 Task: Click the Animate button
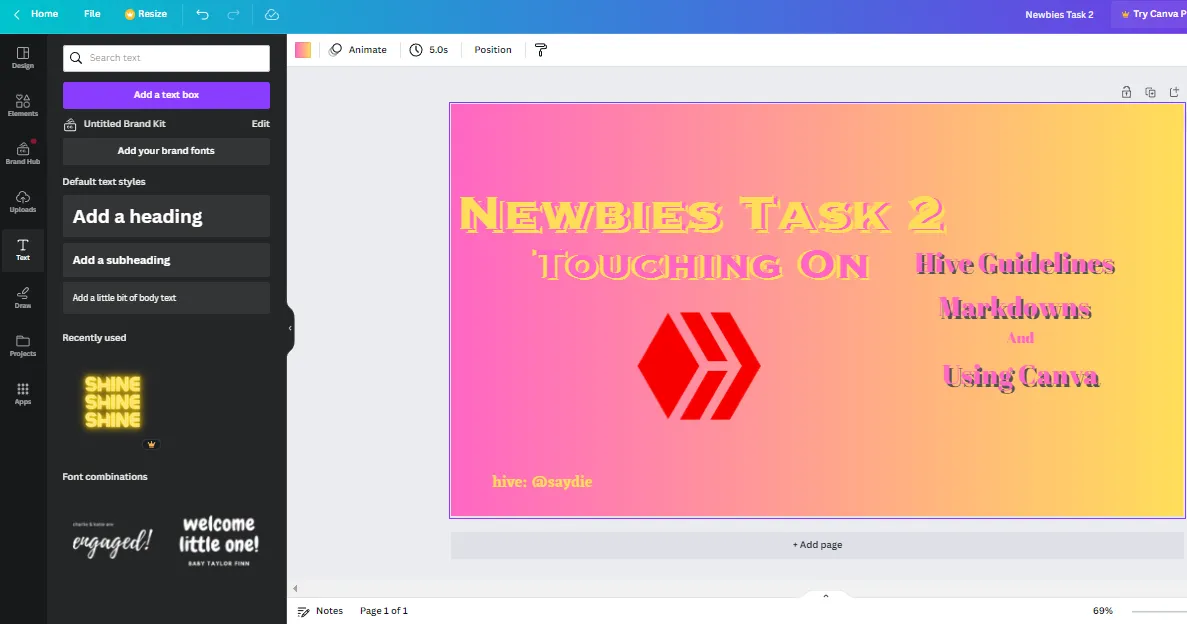(358, 50)
